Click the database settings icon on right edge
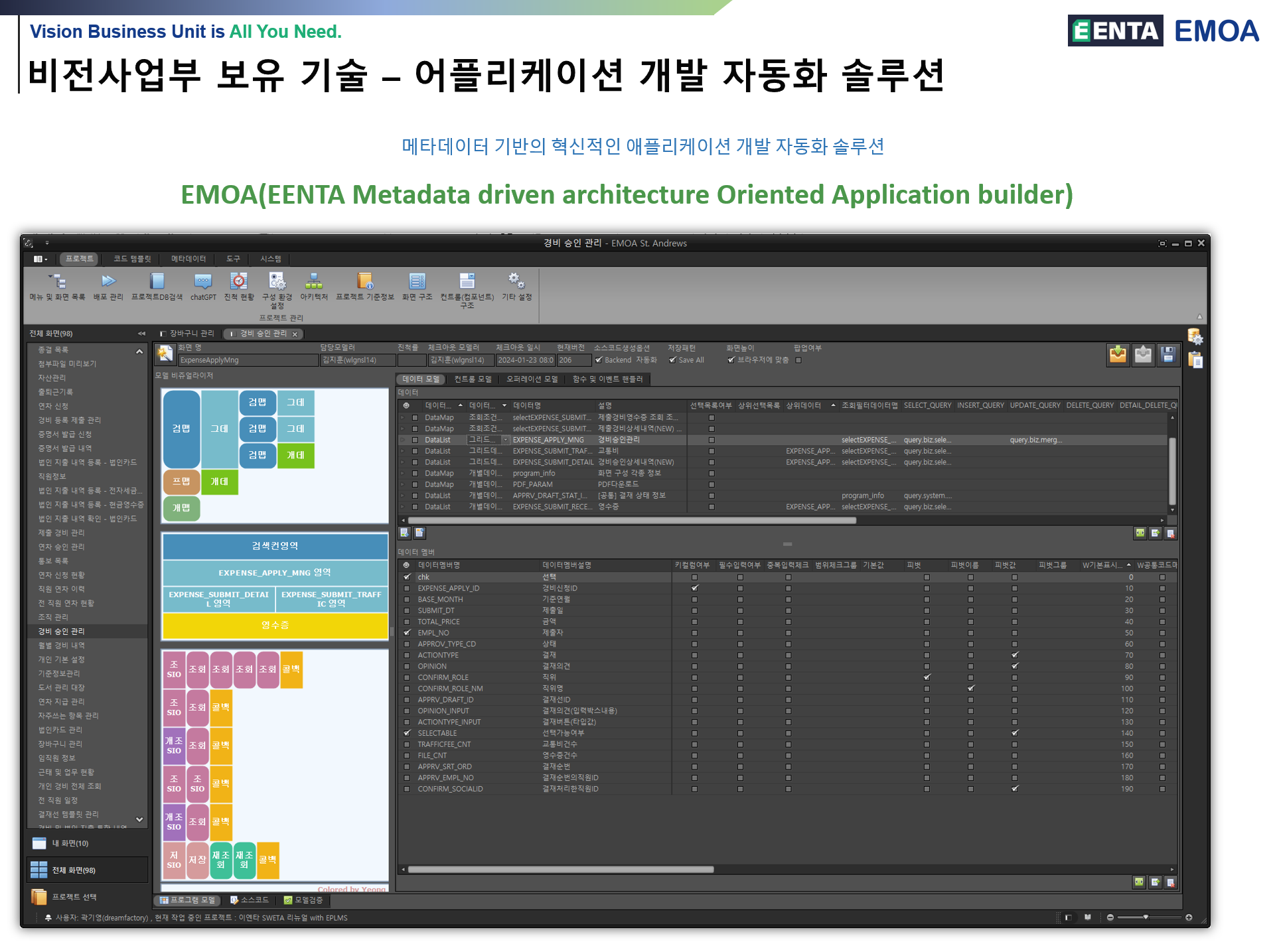The width and height of the screenshot is (1275, 952). click(x=1195, y=337)
